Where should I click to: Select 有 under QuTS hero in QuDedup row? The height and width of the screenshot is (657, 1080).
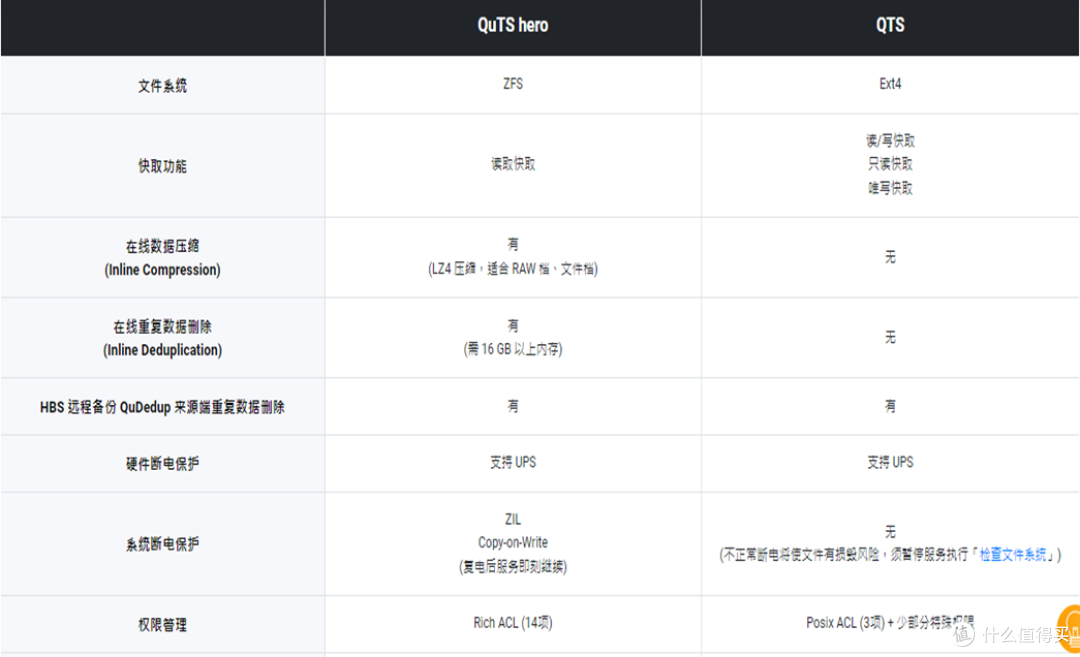click(x=512, y=406)
